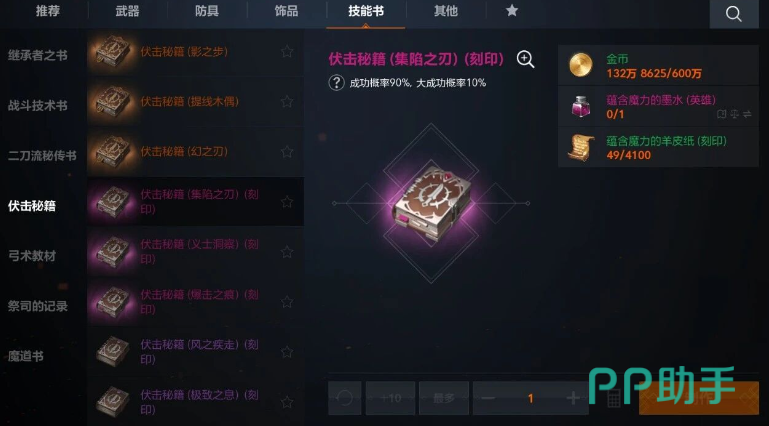Increase craft quantity with plus button
Viewport: 769px width, 426px height.
pos(572,398)
